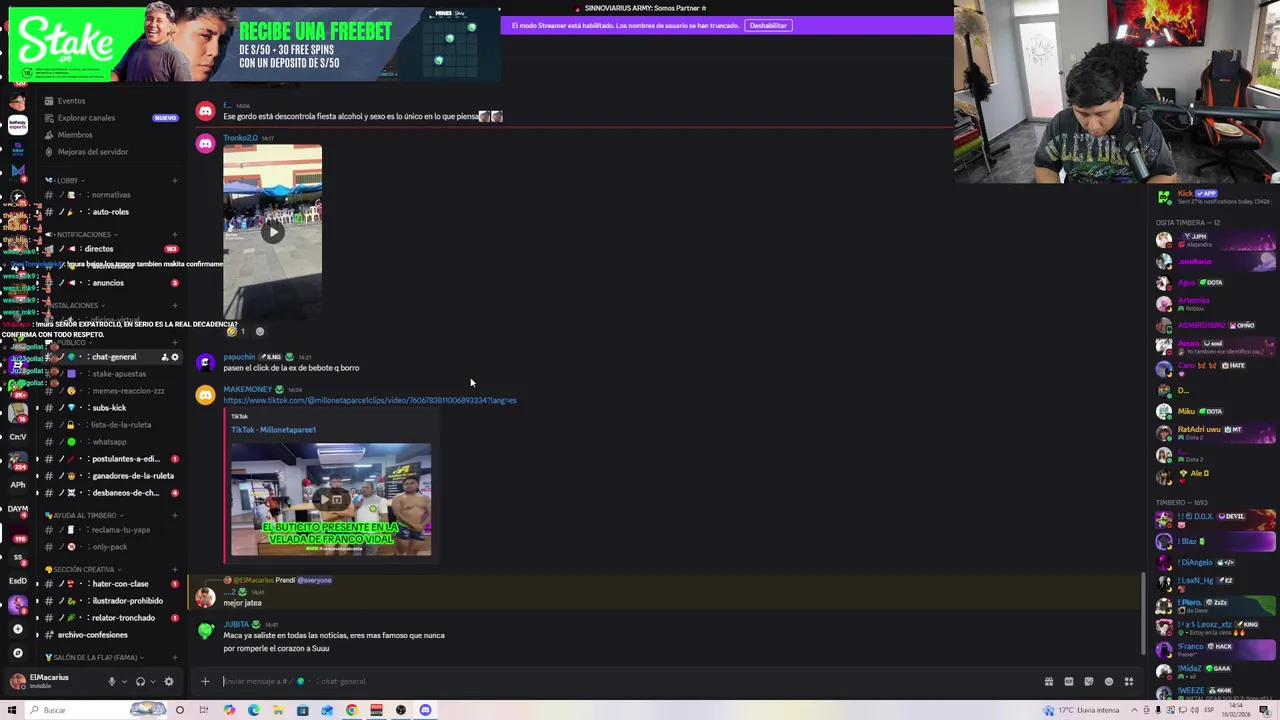Open microphone input options arrow
Viewport: 1280px width, 720px height.
pyautogui.click(x=124, y=682)
